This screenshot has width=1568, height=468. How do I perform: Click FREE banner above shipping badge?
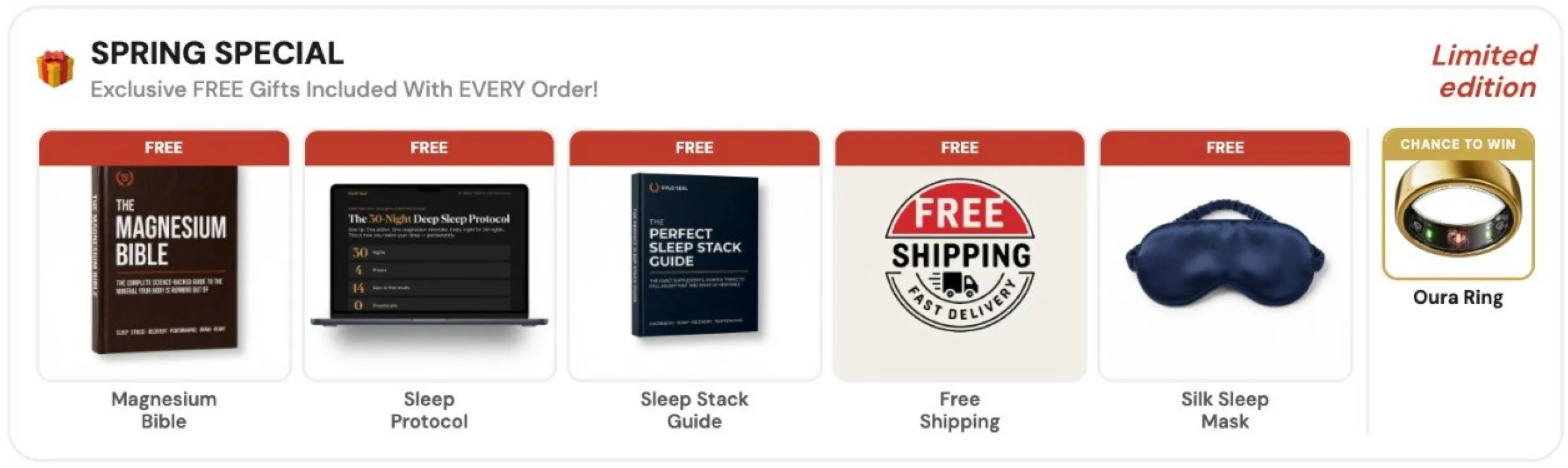coord(959,148)
